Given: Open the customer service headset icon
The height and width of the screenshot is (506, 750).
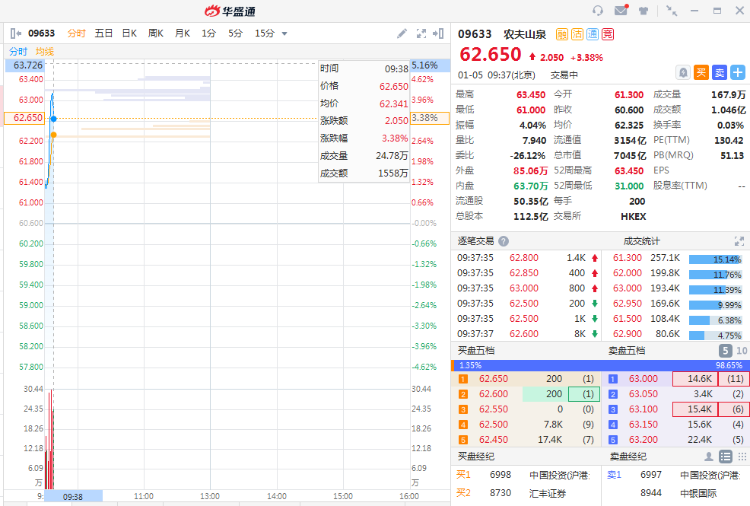Looking at the screenshot, I should (598, 10).
